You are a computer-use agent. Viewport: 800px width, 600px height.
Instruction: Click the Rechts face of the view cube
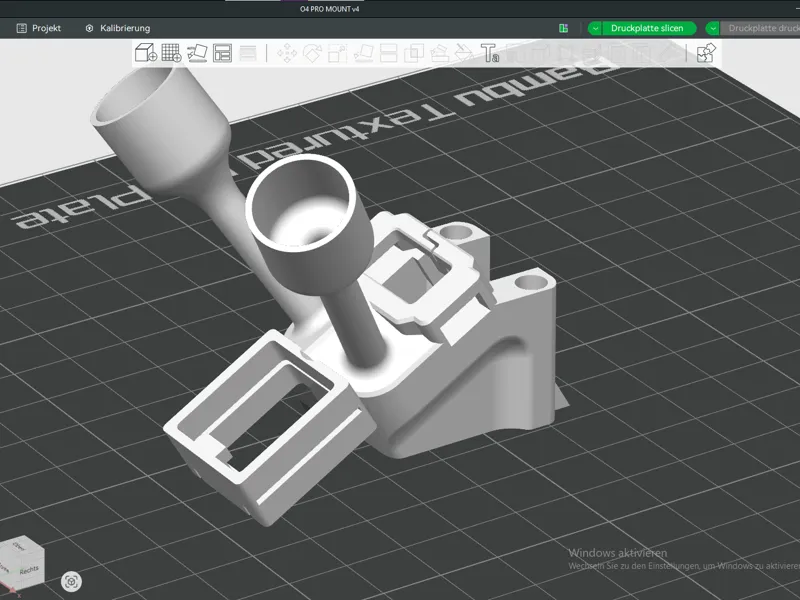pyautogui.click(x=29, y=570)
